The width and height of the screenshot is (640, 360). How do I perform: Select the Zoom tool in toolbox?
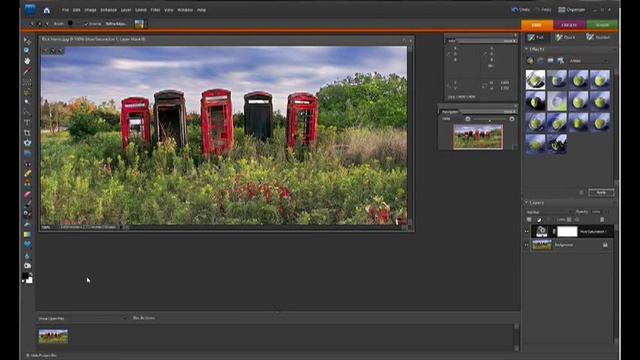27,51
